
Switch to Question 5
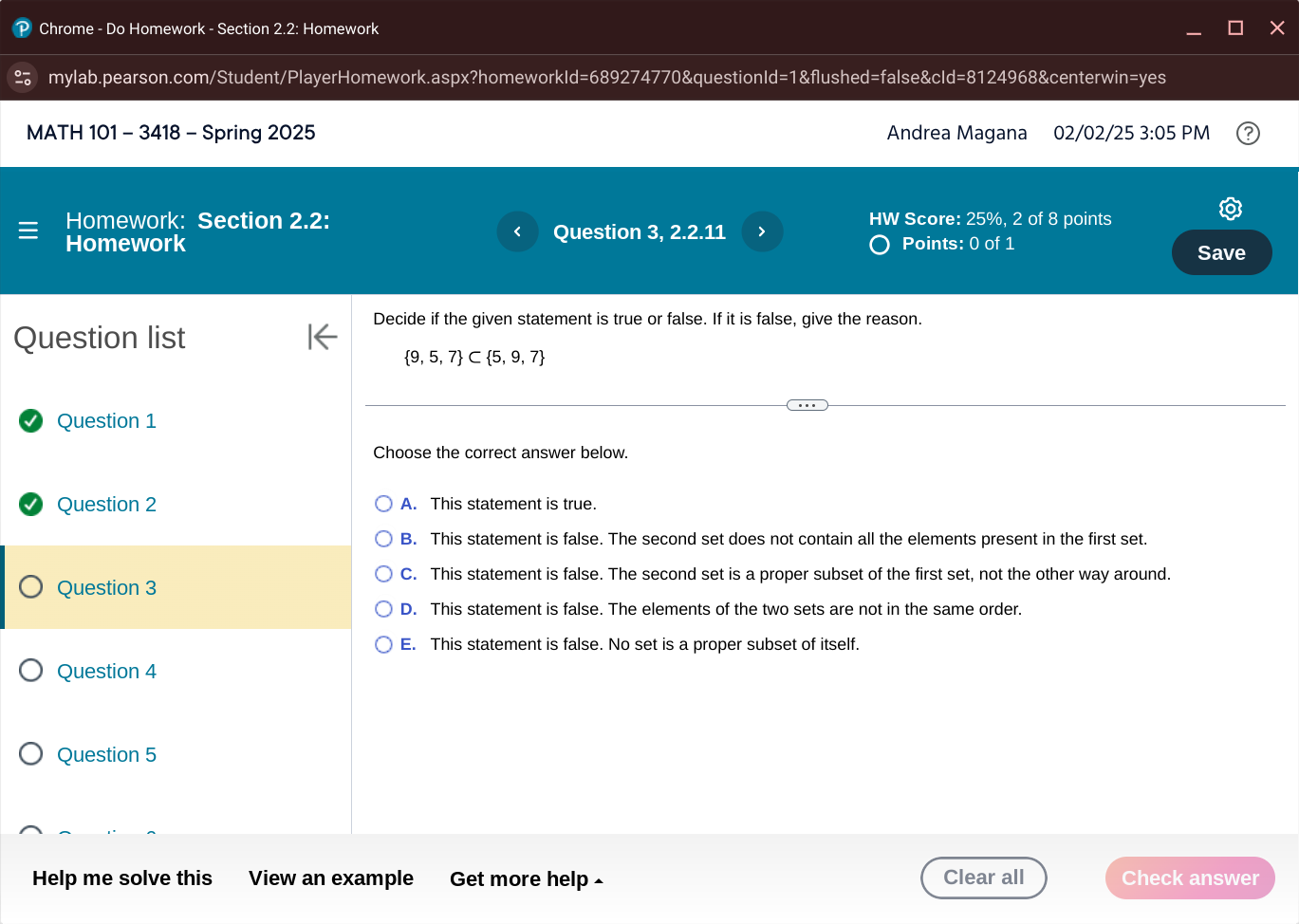click(x=106, y=754)
